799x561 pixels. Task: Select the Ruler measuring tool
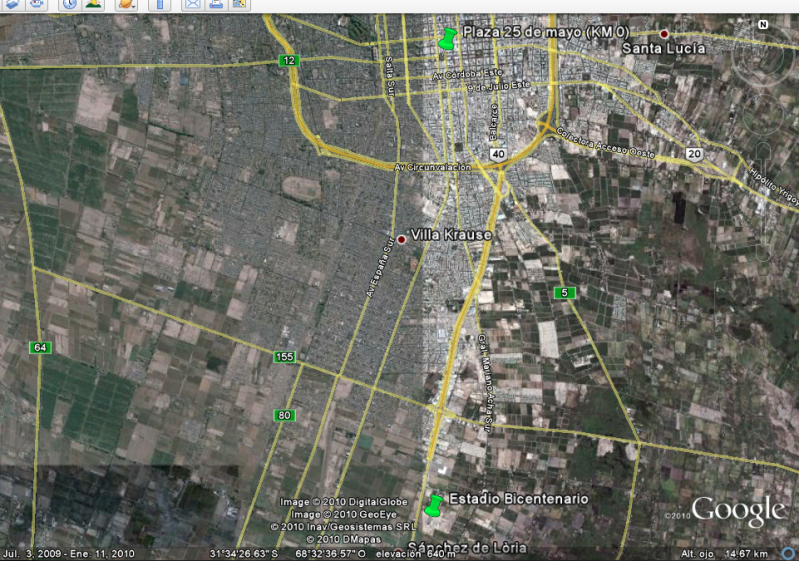[x=157, y=4]
